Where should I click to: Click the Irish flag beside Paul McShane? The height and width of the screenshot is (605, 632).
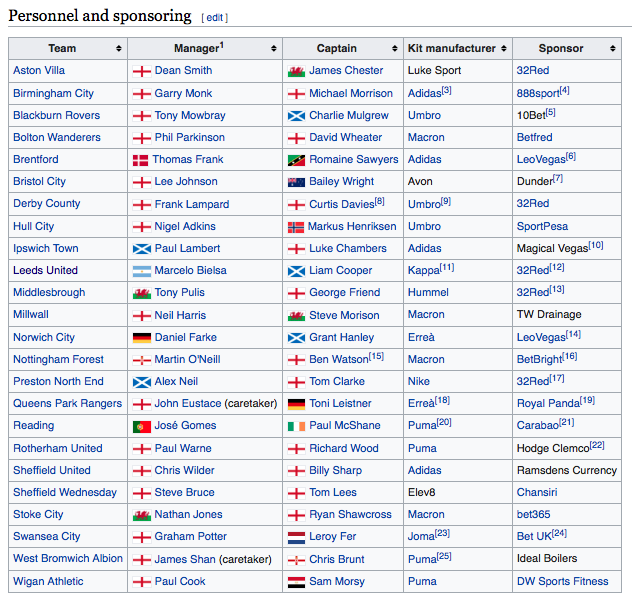(x=296, y=426)
